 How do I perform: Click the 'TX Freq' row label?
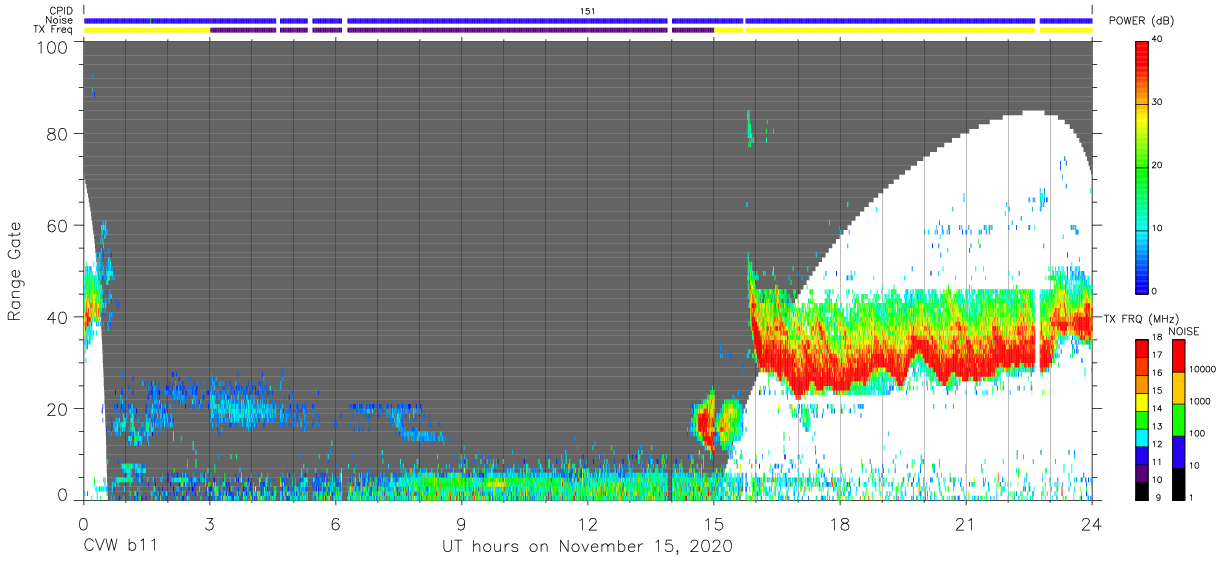54,30
